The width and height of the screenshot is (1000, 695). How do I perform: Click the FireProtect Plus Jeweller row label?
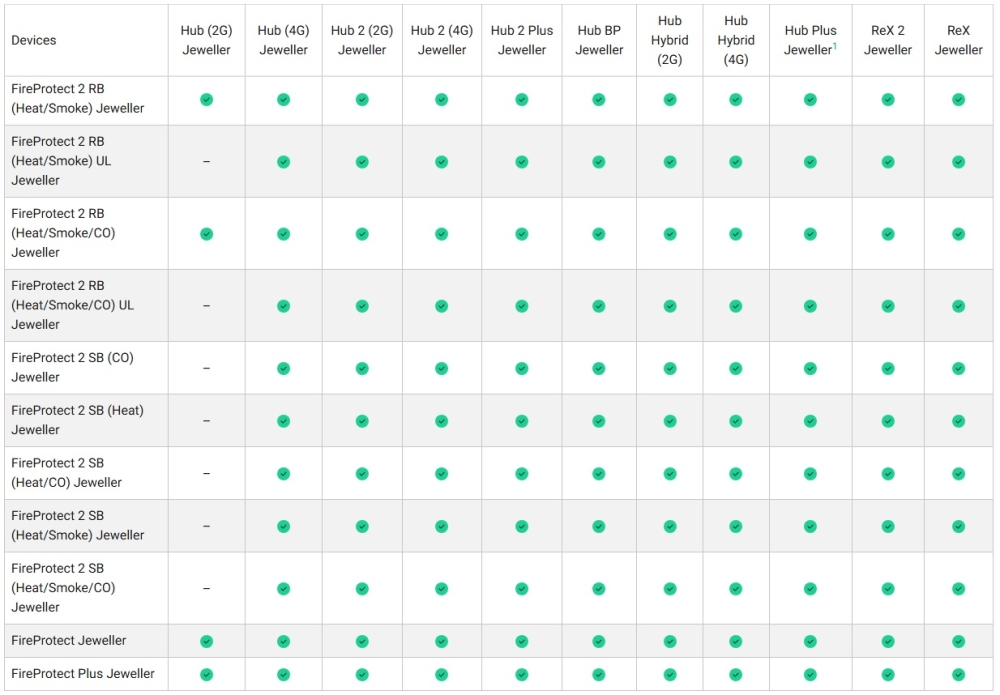[83, 673]
